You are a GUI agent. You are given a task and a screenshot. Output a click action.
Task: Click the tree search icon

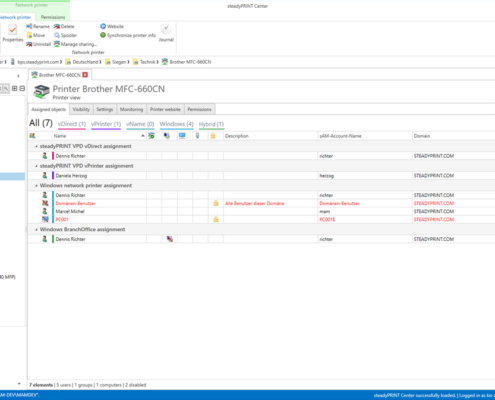(6, 88)
